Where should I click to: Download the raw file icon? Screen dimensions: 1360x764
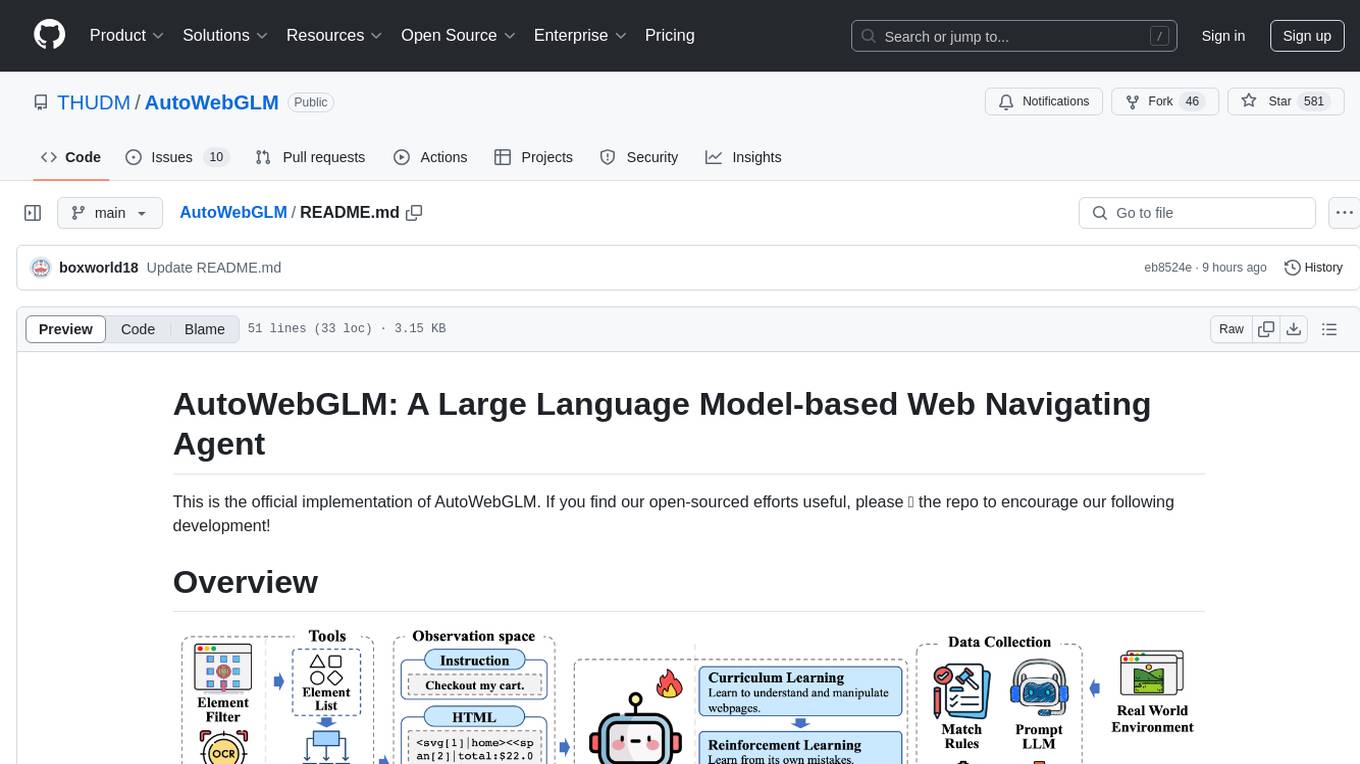tap(1294, 329)
